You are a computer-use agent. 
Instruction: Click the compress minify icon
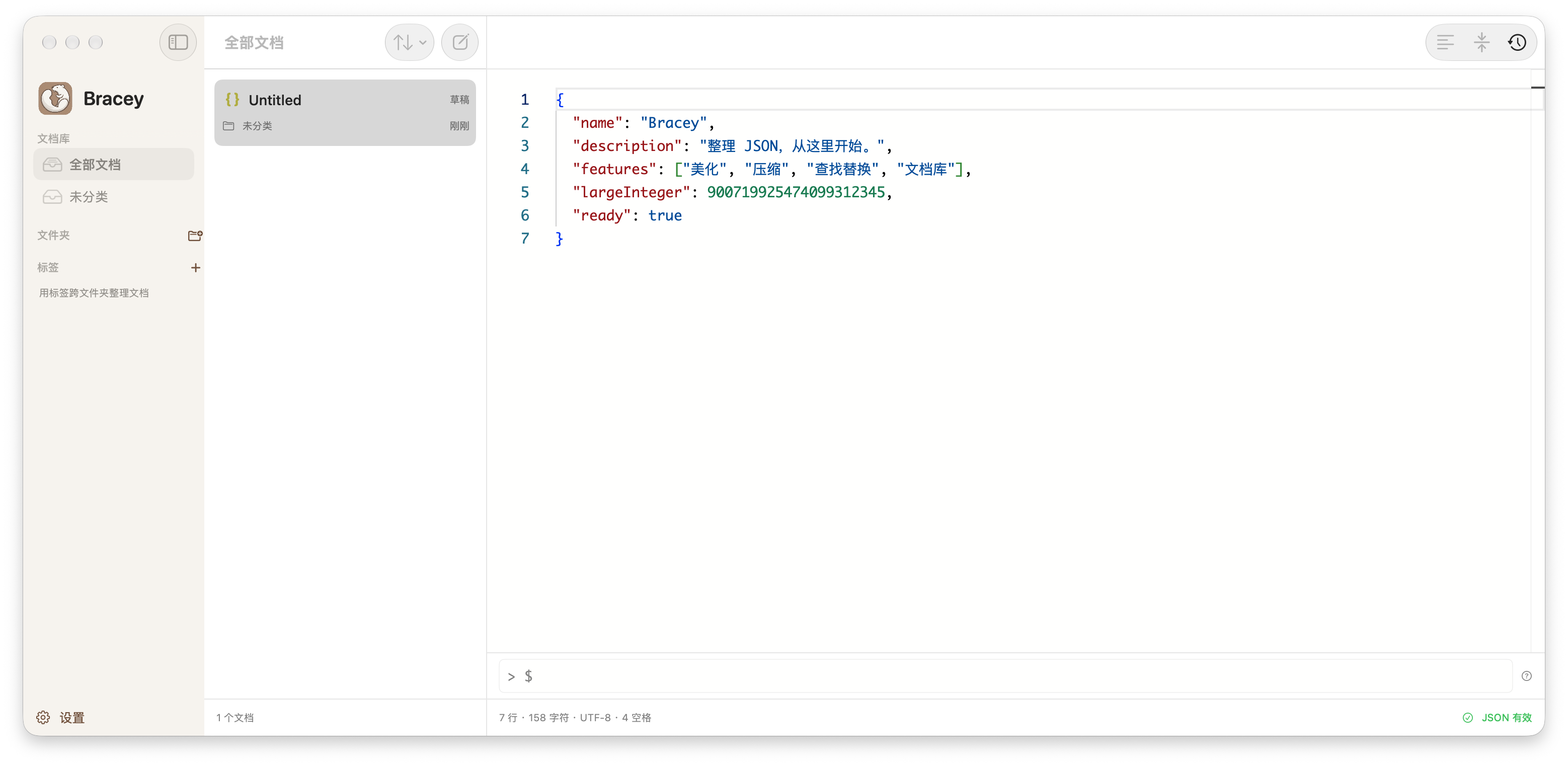pyautogui.click(x=1481, y=43)
